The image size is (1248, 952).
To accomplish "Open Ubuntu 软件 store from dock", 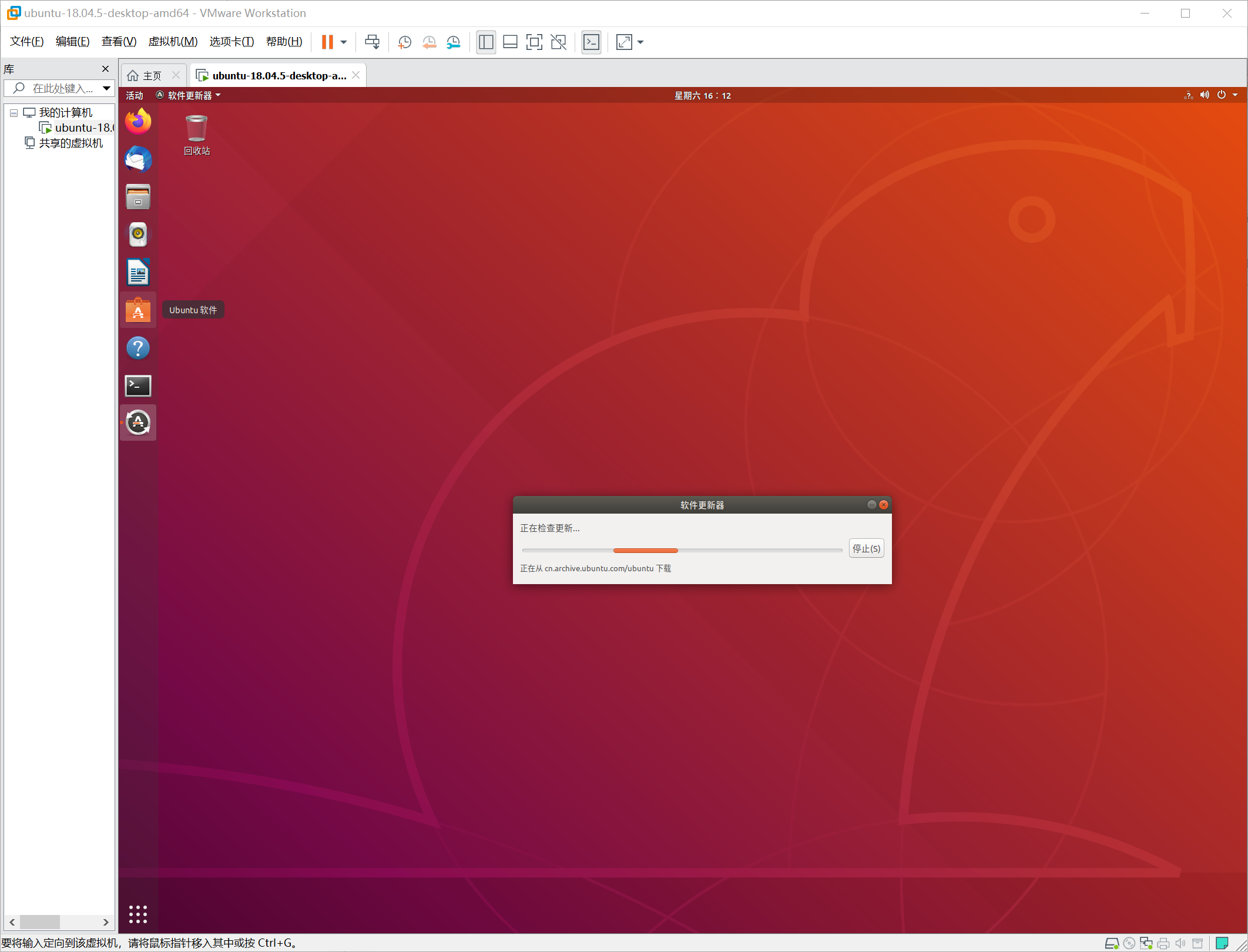I will point(138,310).
